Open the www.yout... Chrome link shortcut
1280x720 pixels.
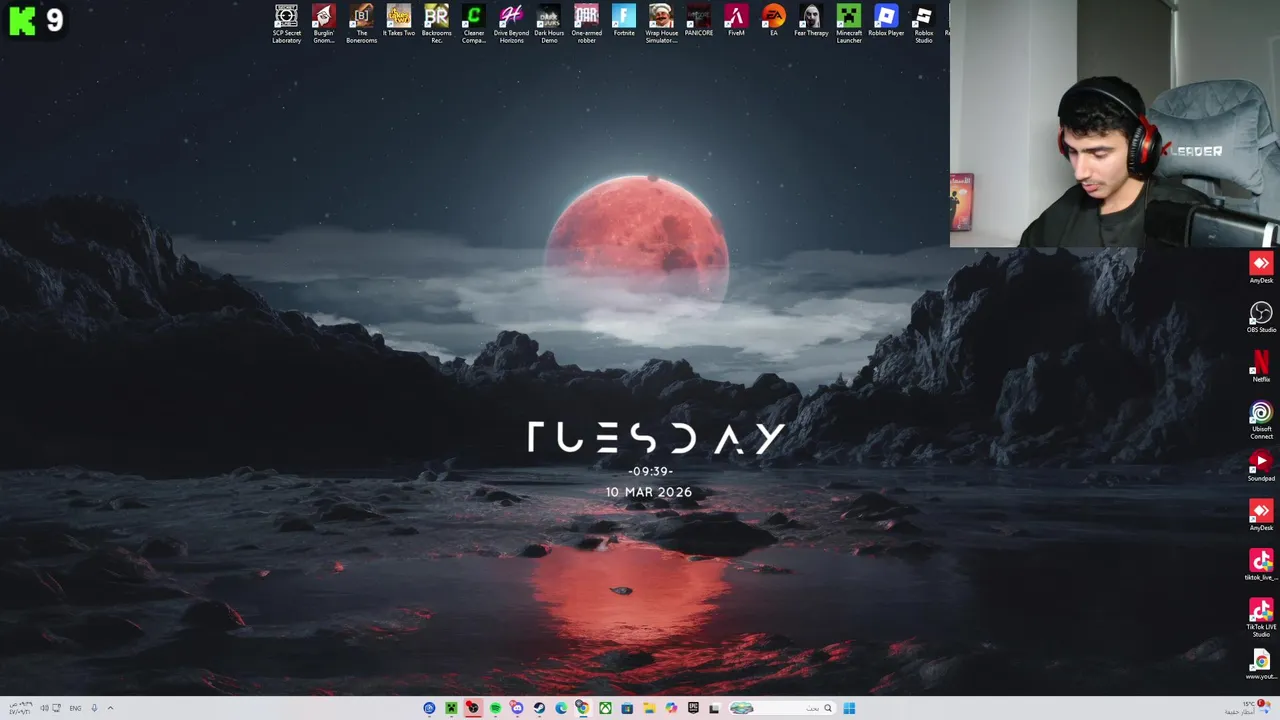[1261, 664]
